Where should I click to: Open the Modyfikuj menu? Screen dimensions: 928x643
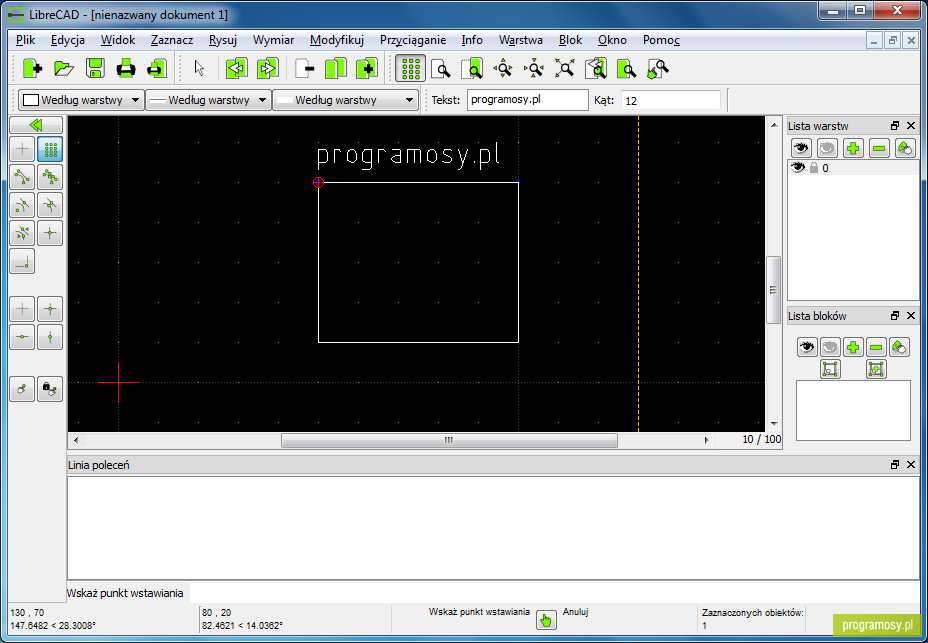point(337,40)
